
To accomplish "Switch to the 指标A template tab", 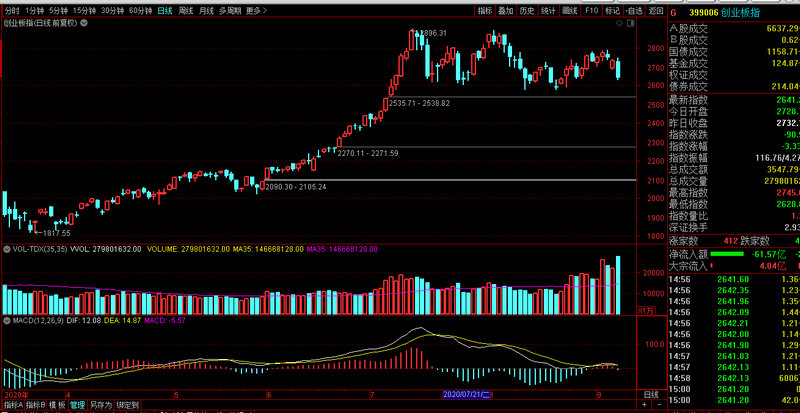I will tap(11, 405).
